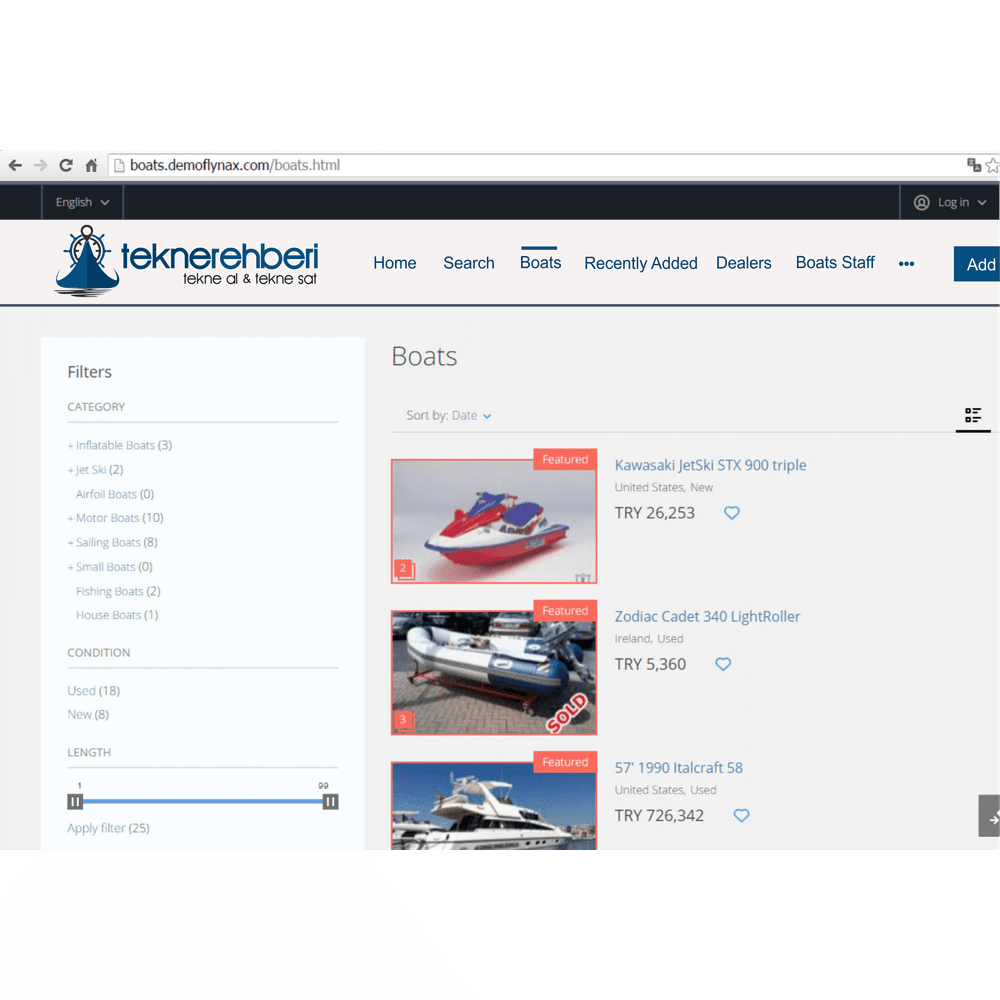Click the length slider minimum handle

click(x=75, y=802)
